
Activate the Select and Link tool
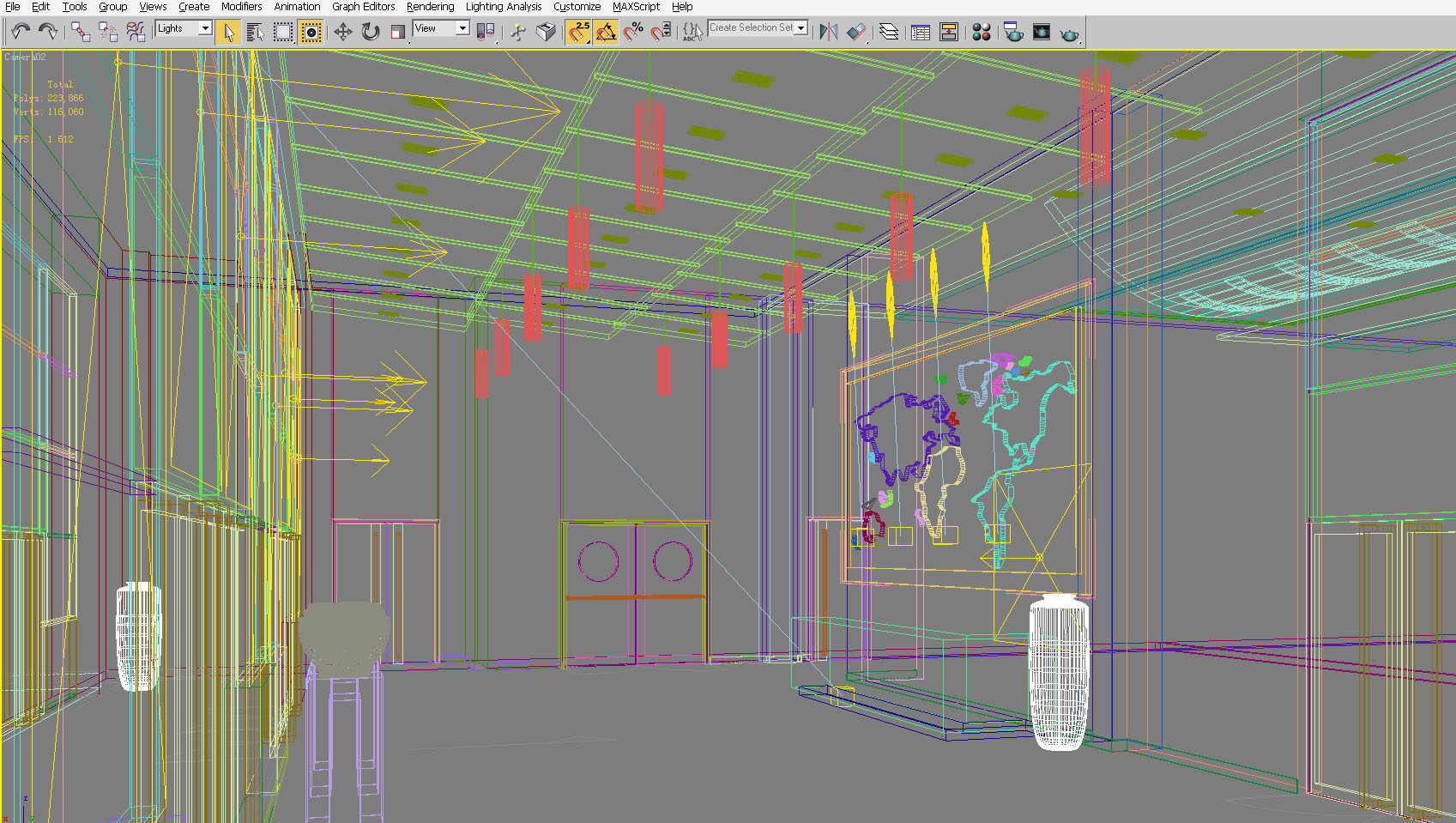[81, 32]
